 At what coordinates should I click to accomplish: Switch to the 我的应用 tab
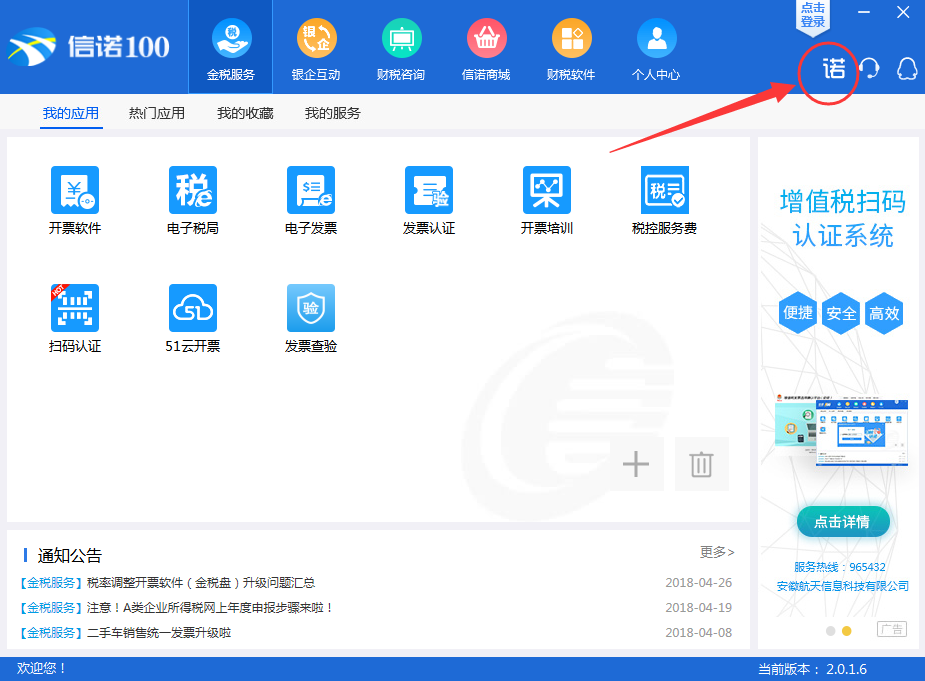[x=71, y=113]
